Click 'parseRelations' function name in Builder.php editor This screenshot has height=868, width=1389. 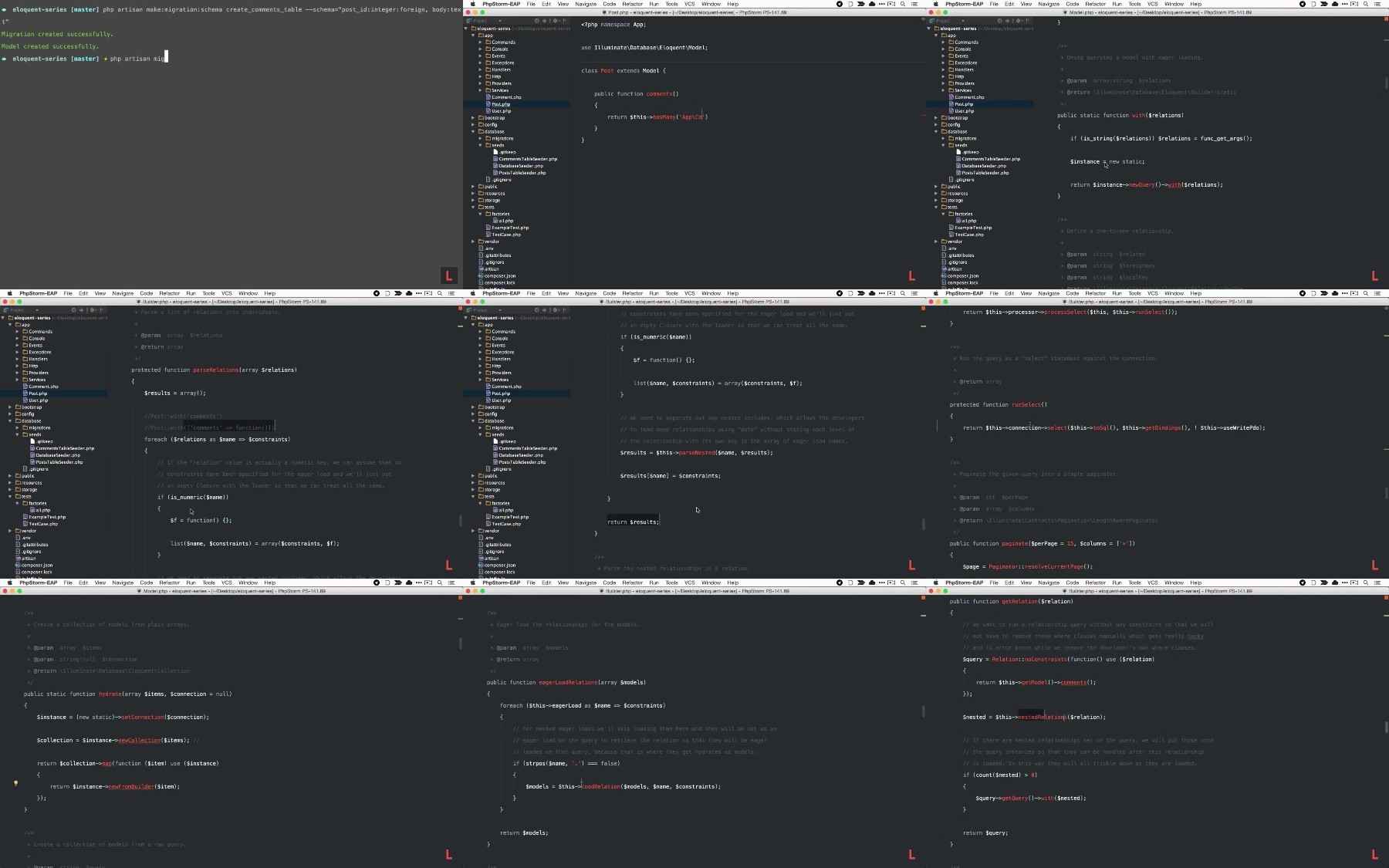[215, 370]
